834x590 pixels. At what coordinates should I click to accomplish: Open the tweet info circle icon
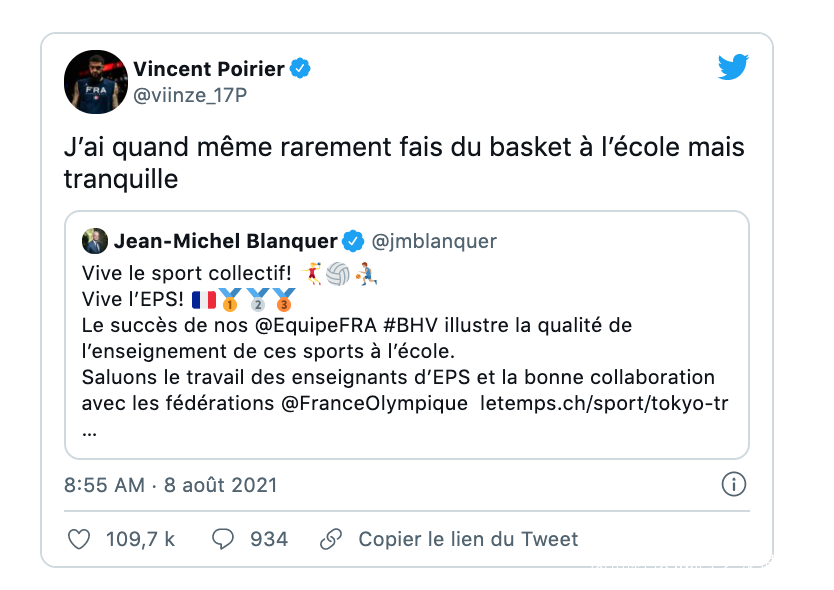[733, 485]
